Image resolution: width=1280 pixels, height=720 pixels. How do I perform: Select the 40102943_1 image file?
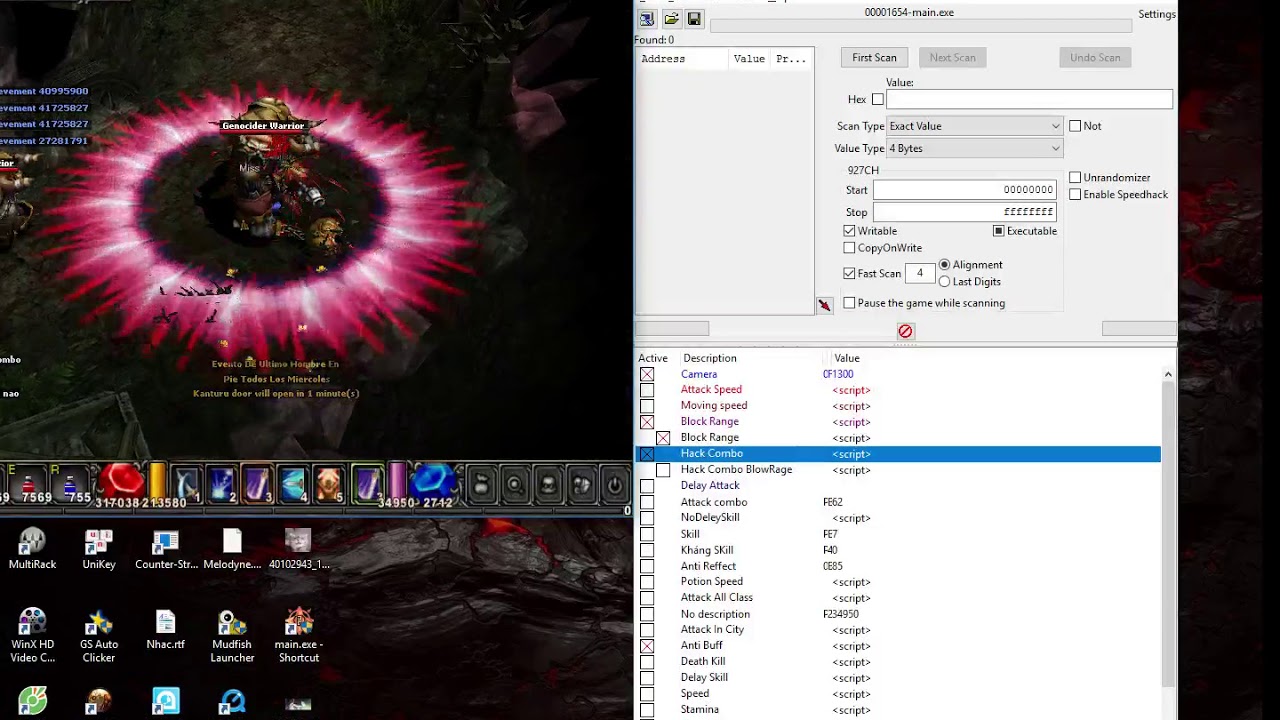pyautogui.click(x=298, y=549)
